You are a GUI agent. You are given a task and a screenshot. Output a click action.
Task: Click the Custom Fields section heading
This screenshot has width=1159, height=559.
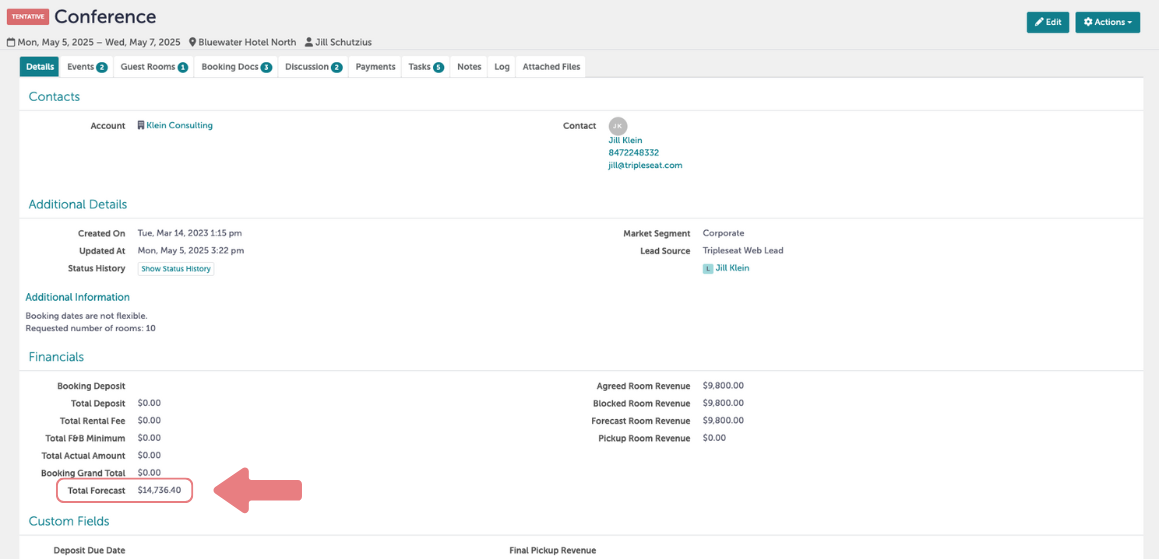[69, 521]
